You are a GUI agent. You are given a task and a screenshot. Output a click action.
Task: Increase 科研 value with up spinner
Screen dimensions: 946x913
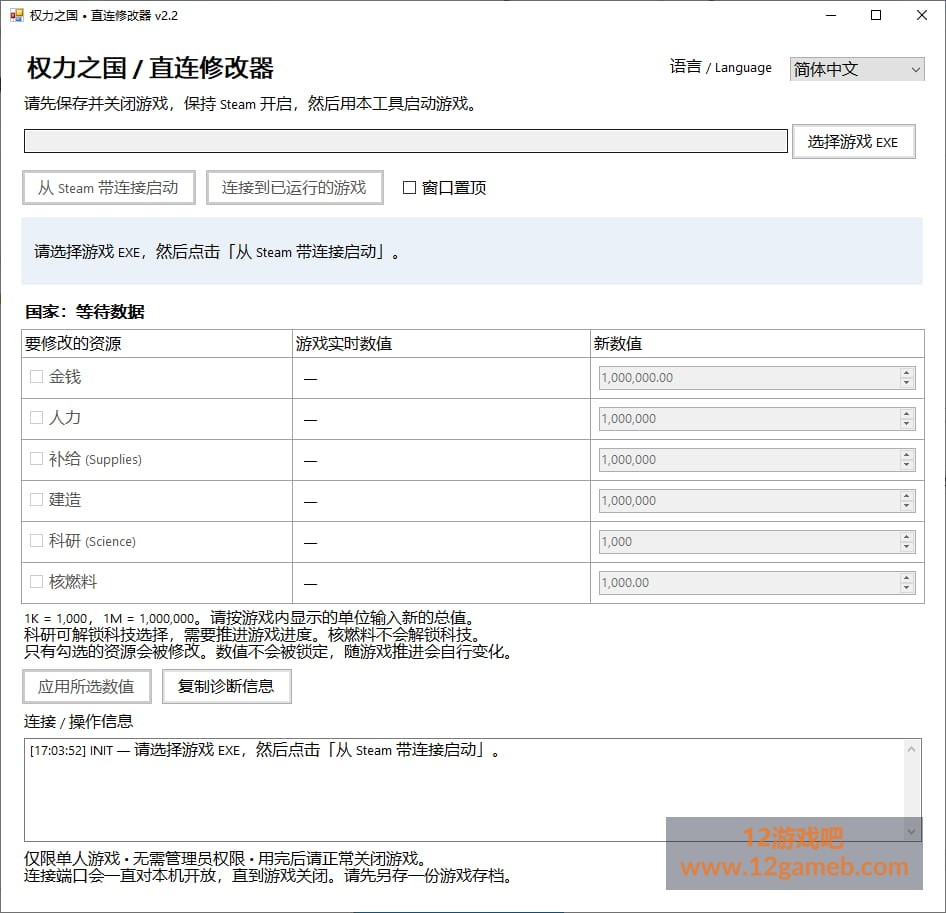(906, 537)
